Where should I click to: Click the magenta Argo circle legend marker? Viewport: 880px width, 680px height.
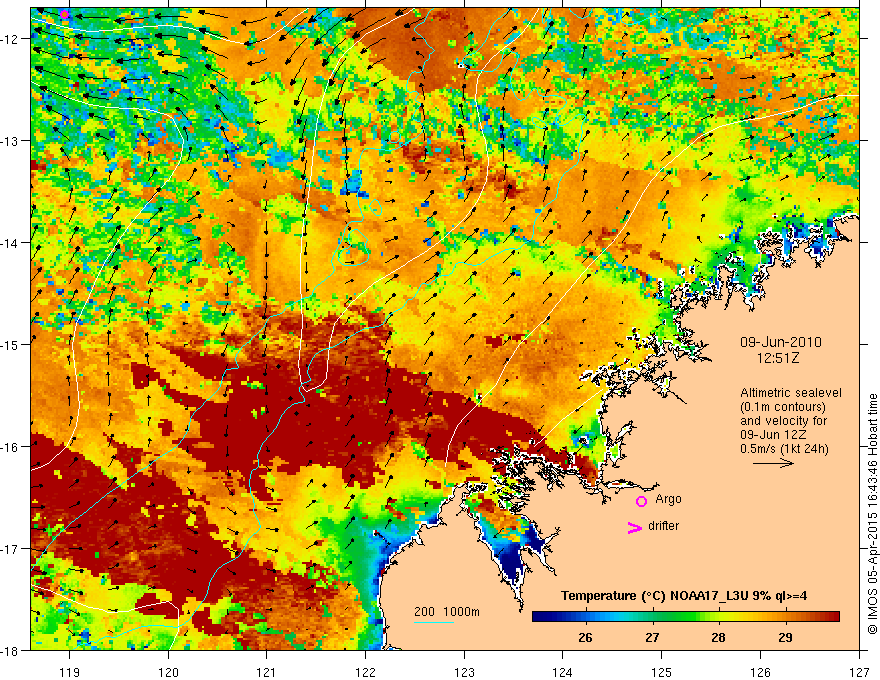point(641,501)
